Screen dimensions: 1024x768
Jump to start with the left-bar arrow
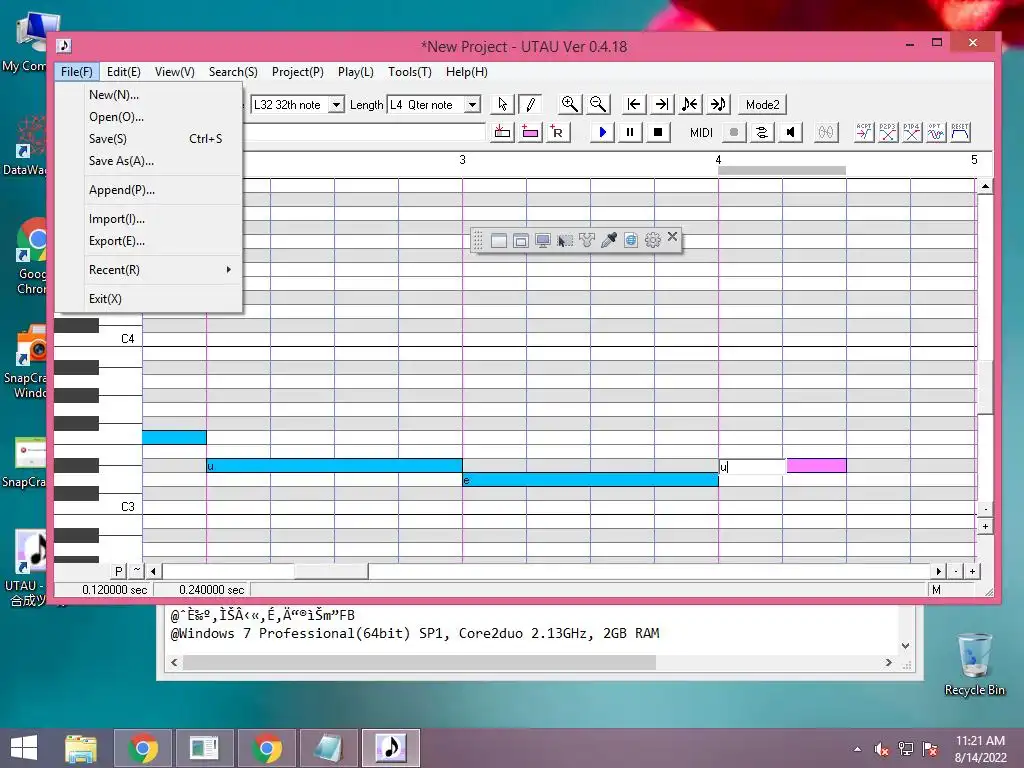point(633,104)
